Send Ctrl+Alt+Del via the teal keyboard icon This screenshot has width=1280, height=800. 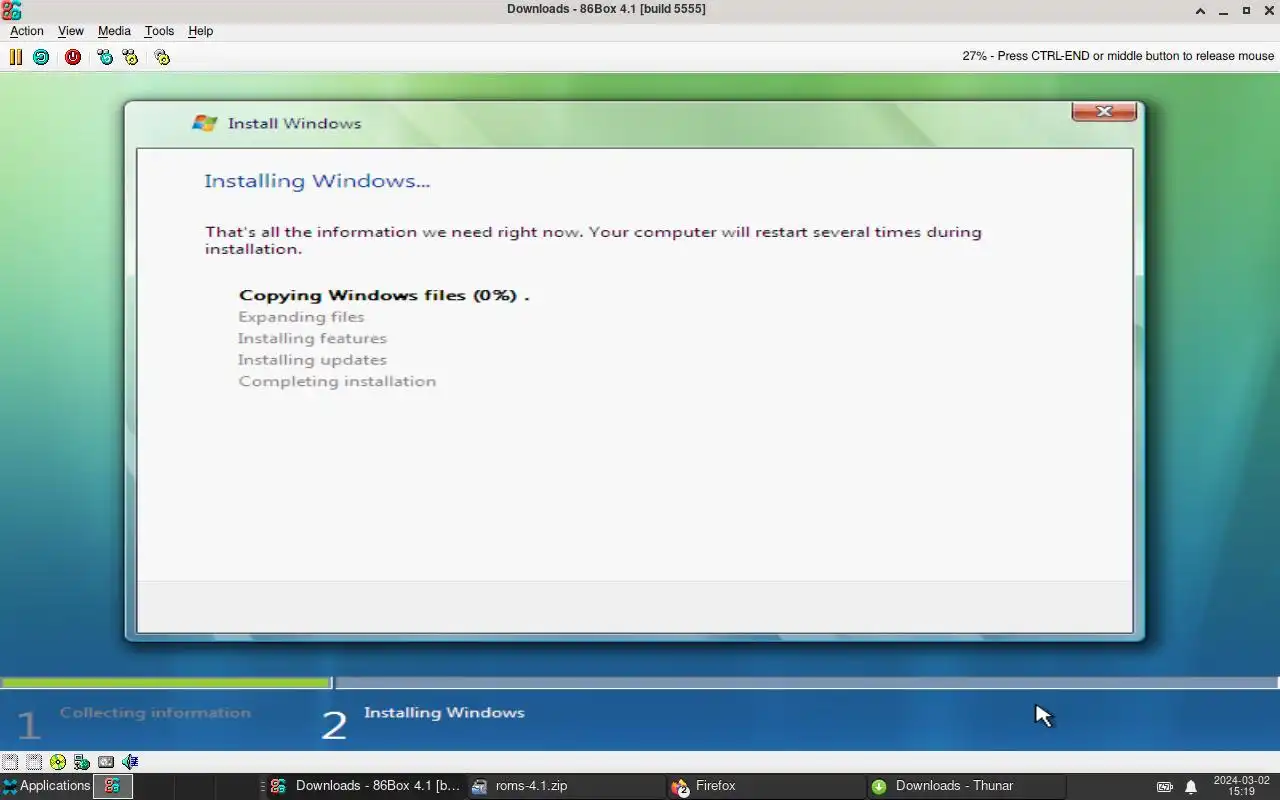click(x=105, y=57)
